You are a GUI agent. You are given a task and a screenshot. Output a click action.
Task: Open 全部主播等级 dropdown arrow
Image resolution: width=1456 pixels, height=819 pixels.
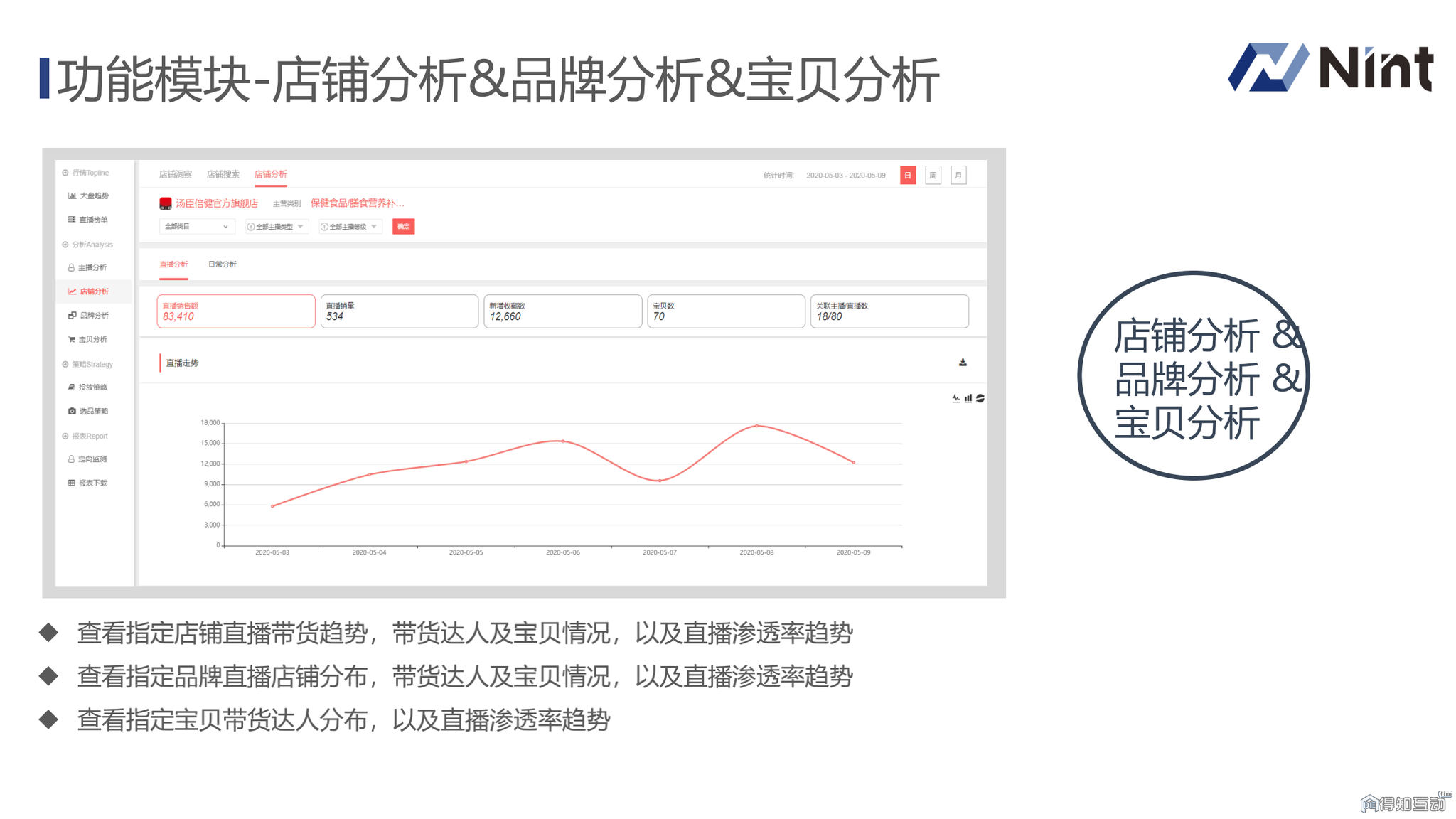click(374, 227)
